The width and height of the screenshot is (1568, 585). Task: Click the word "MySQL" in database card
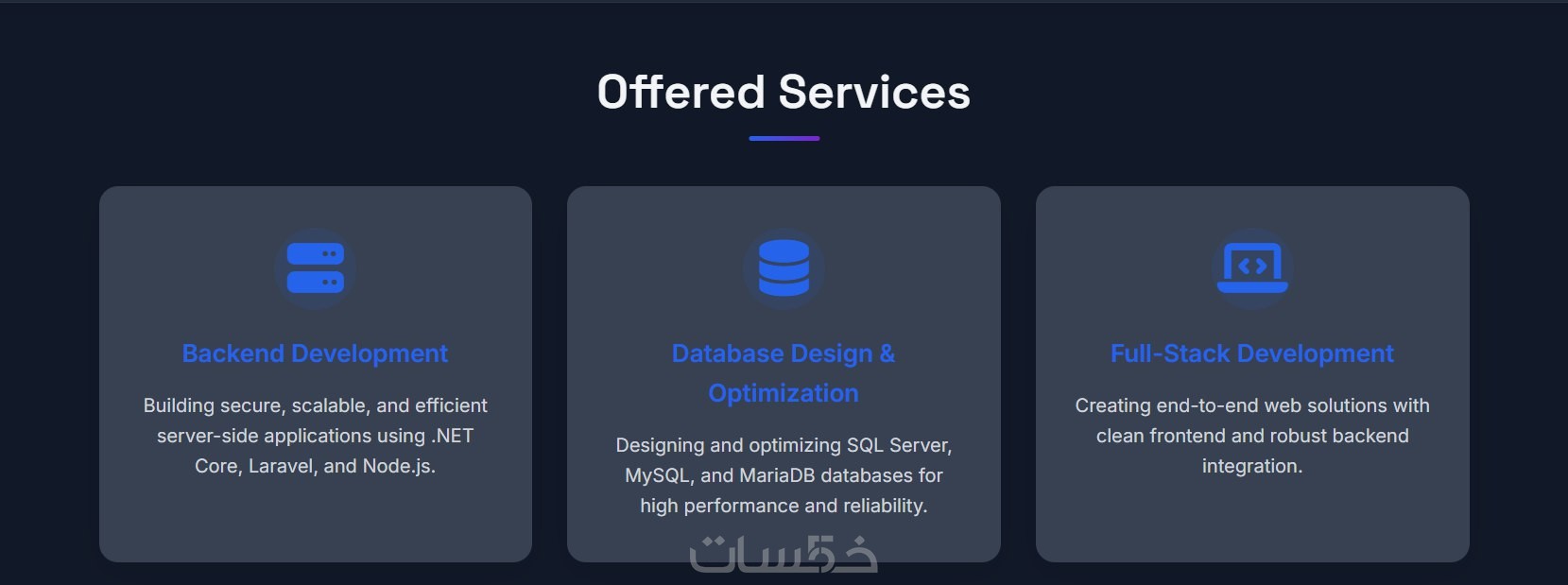(659, 475)
